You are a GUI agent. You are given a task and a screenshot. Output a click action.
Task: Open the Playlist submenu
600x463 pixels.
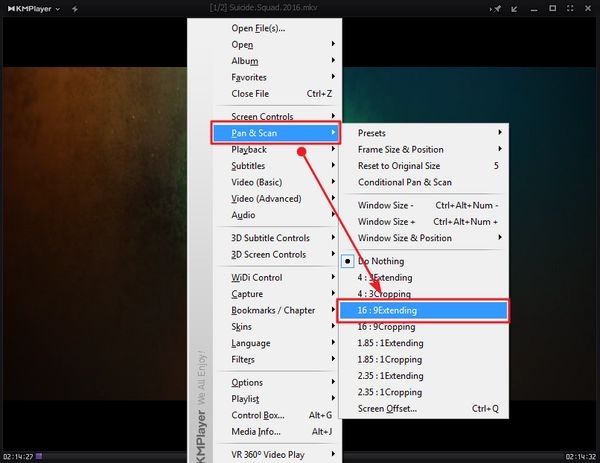(x=276, y=399)
